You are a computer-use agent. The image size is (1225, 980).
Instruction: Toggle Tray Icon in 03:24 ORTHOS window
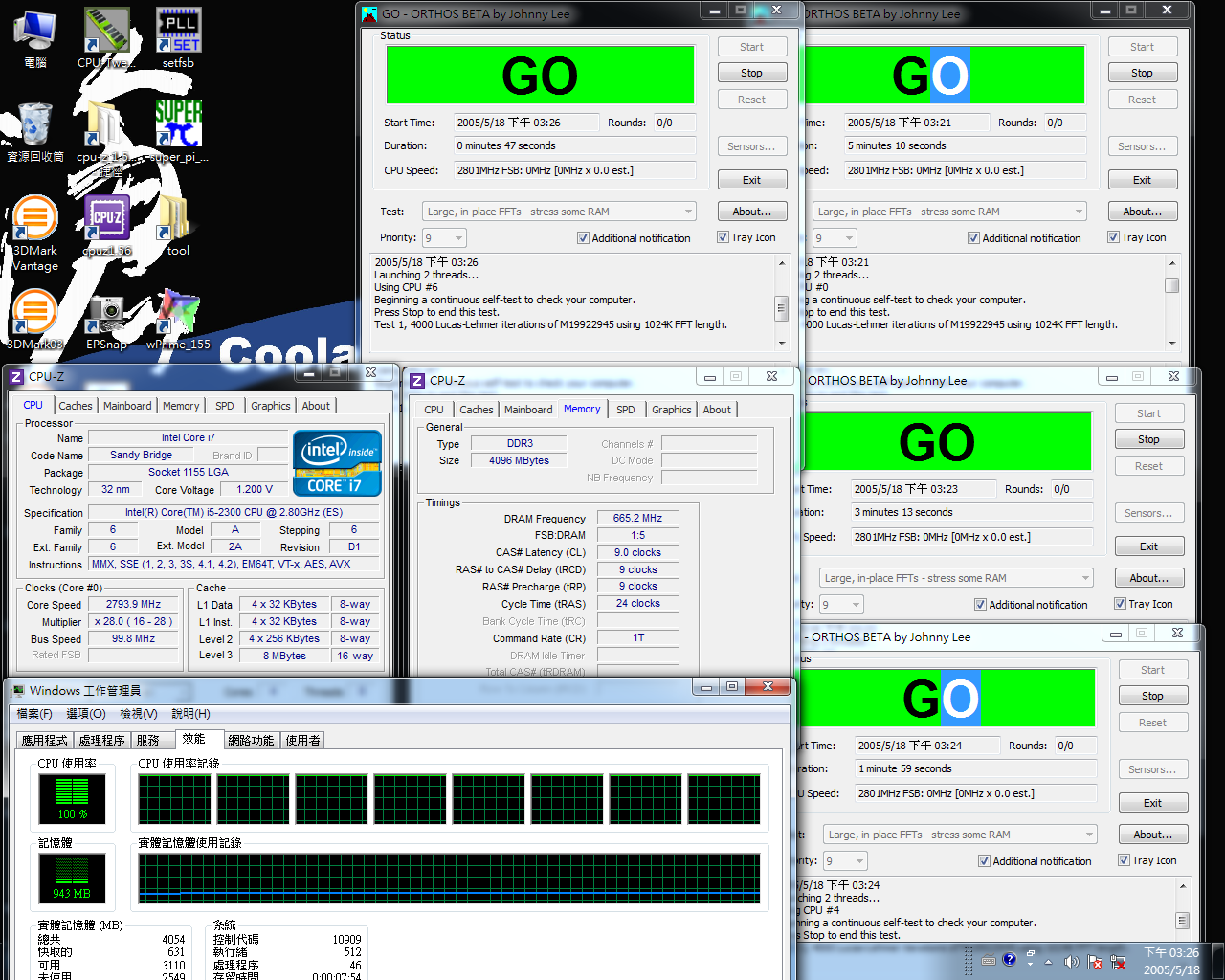tap(1125, 860)
